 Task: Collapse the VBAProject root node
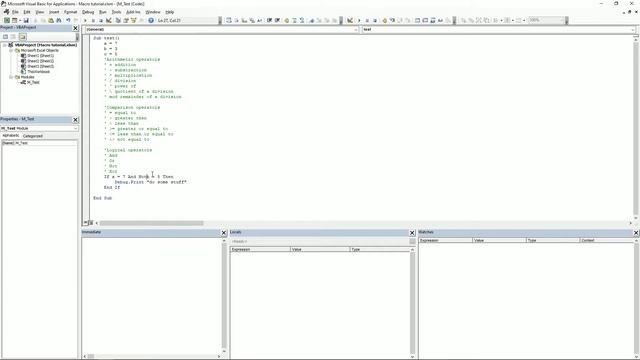click(4, 45)
